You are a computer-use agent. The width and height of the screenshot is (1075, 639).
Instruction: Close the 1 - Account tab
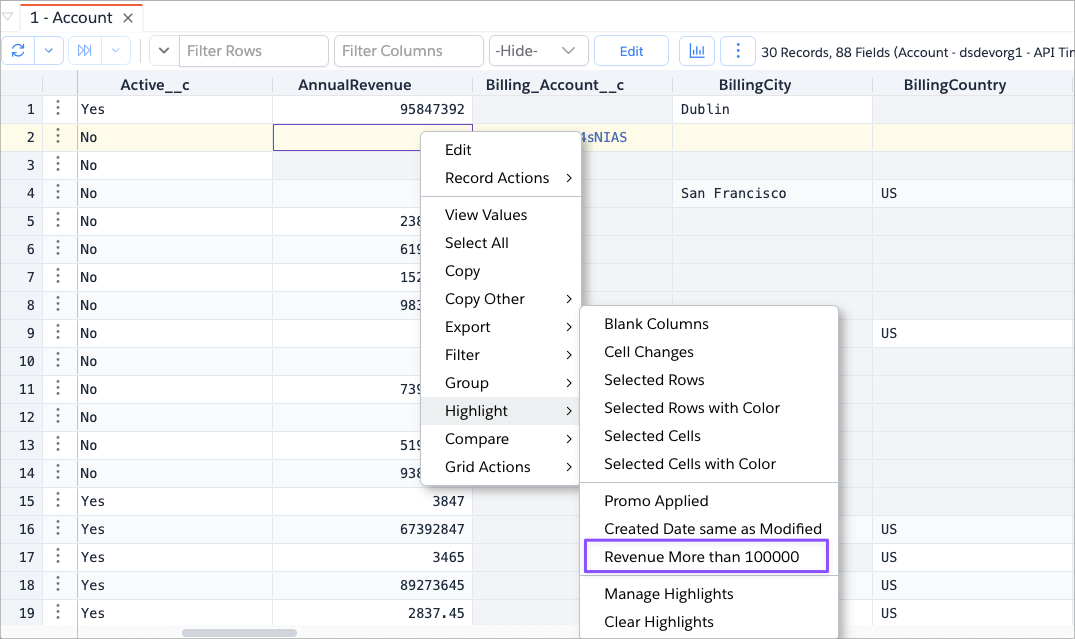127,18
